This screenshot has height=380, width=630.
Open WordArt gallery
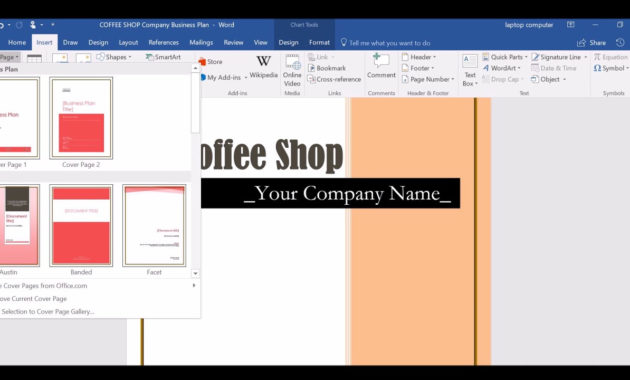[501, 68]
